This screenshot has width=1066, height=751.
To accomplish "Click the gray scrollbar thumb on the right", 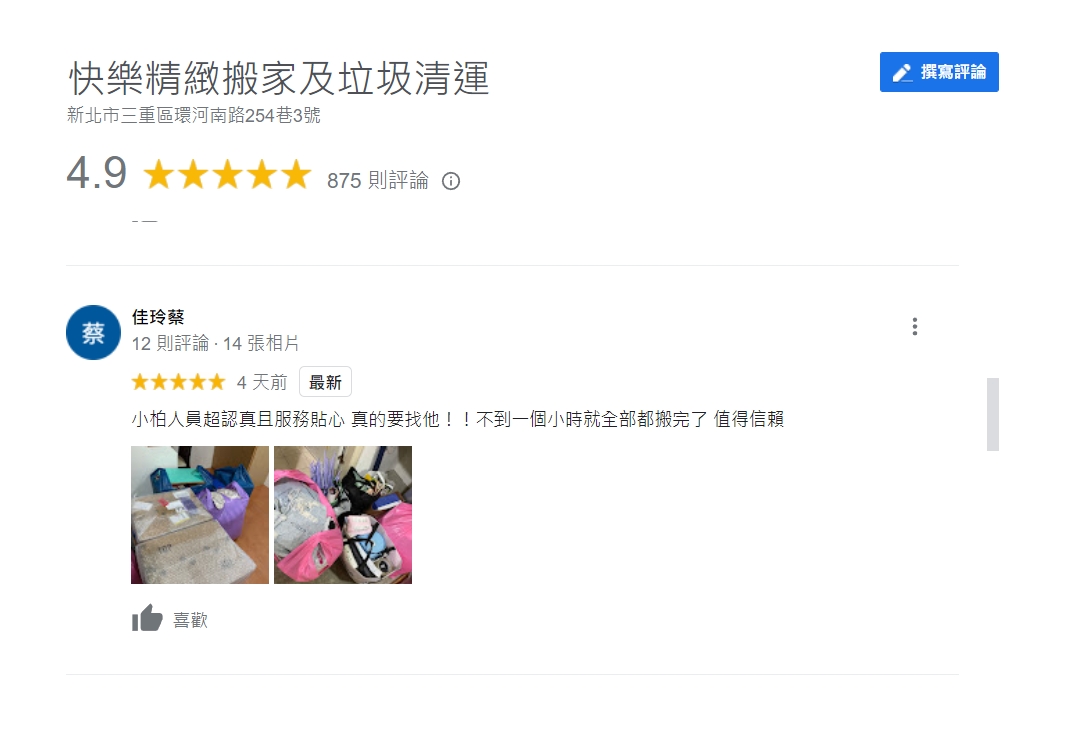I will coord(993,414).
